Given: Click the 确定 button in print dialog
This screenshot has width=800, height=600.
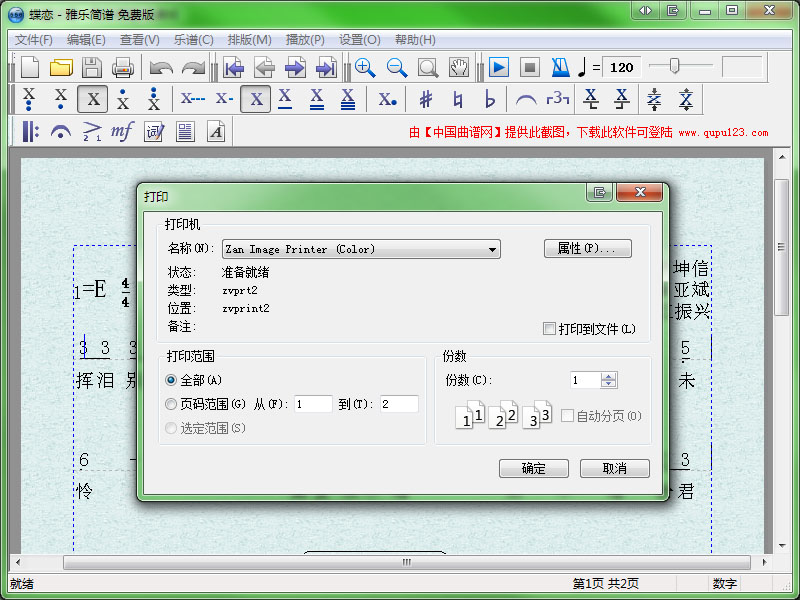Looking at the screenshot, I should [533, 468].
